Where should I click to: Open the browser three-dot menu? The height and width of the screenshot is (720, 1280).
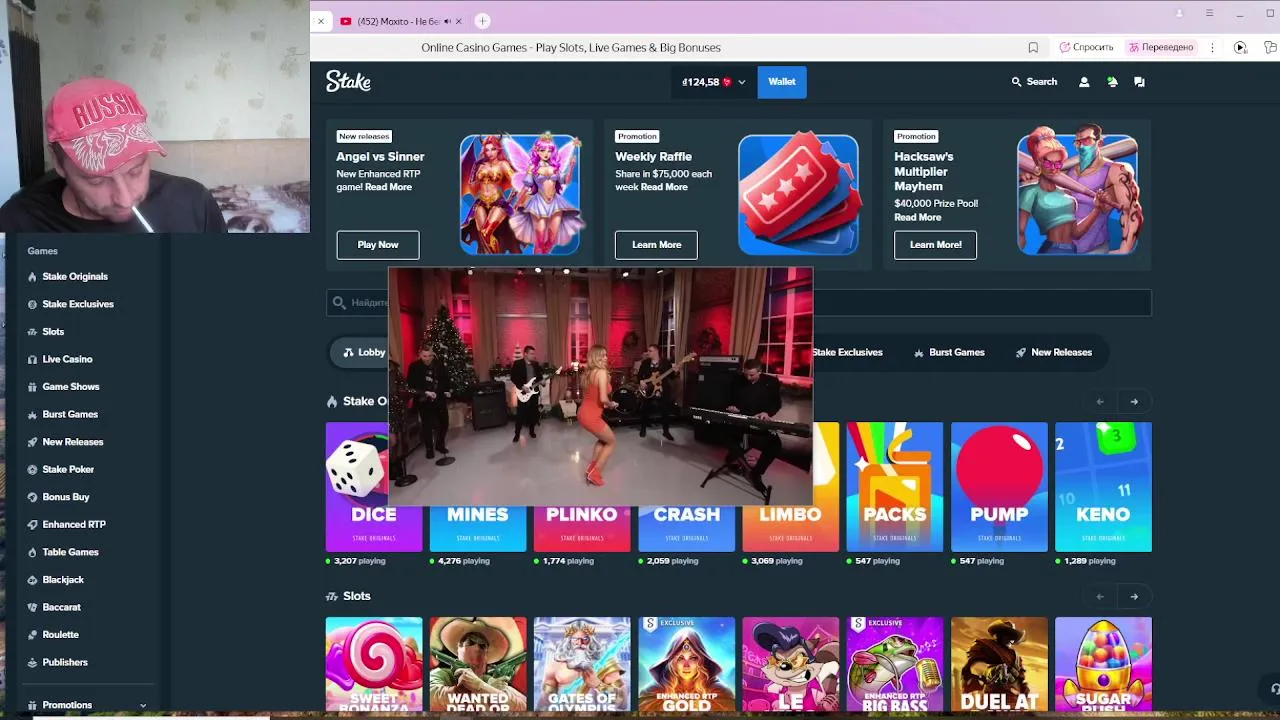(1212, 48)
